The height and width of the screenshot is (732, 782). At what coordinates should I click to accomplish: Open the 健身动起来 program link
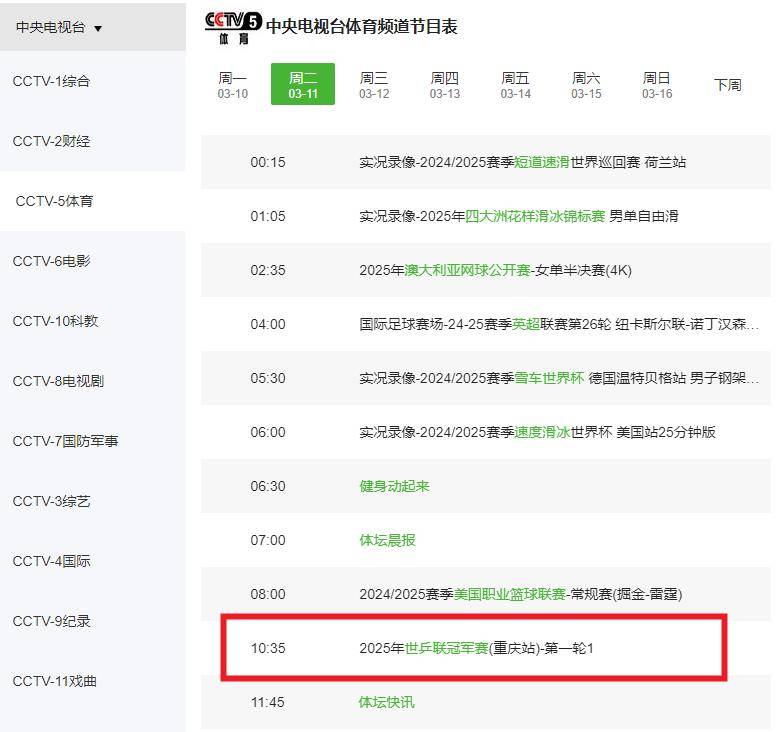click(394, 486)
